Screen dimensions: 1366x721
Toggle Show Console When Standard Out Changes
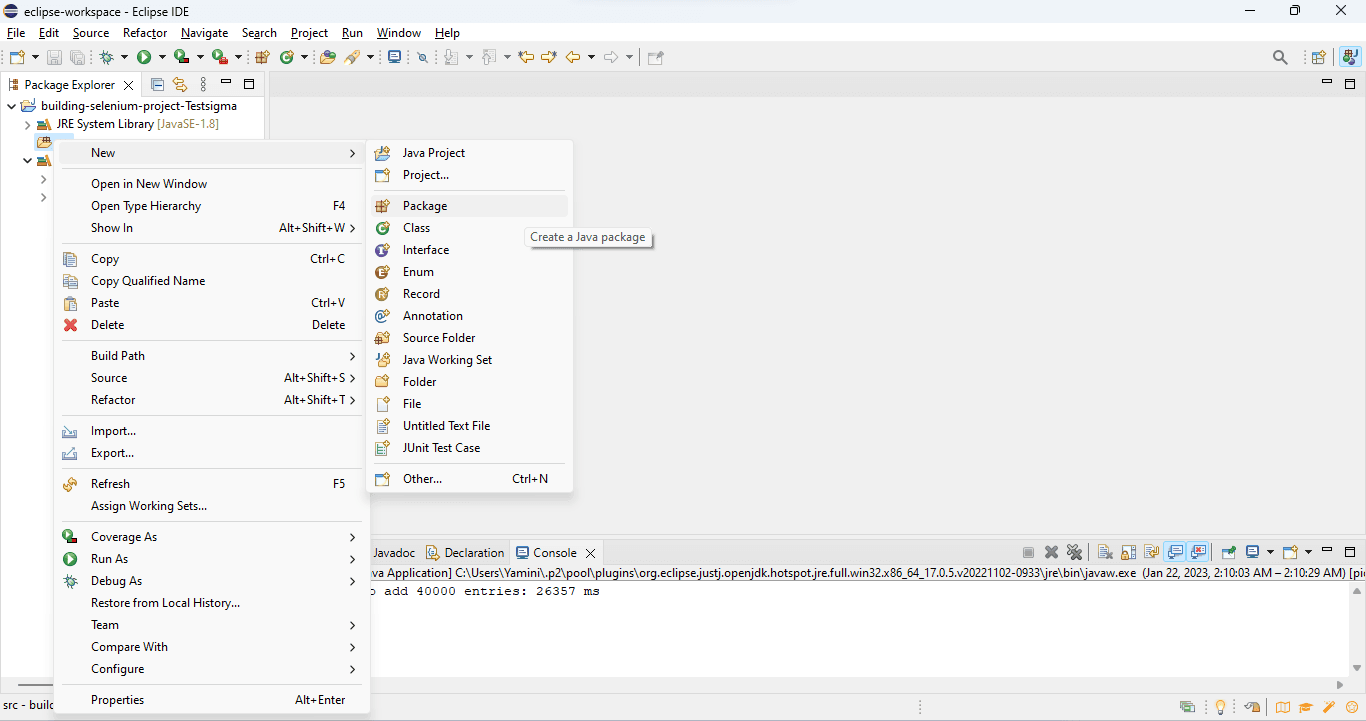point(1175,552)
